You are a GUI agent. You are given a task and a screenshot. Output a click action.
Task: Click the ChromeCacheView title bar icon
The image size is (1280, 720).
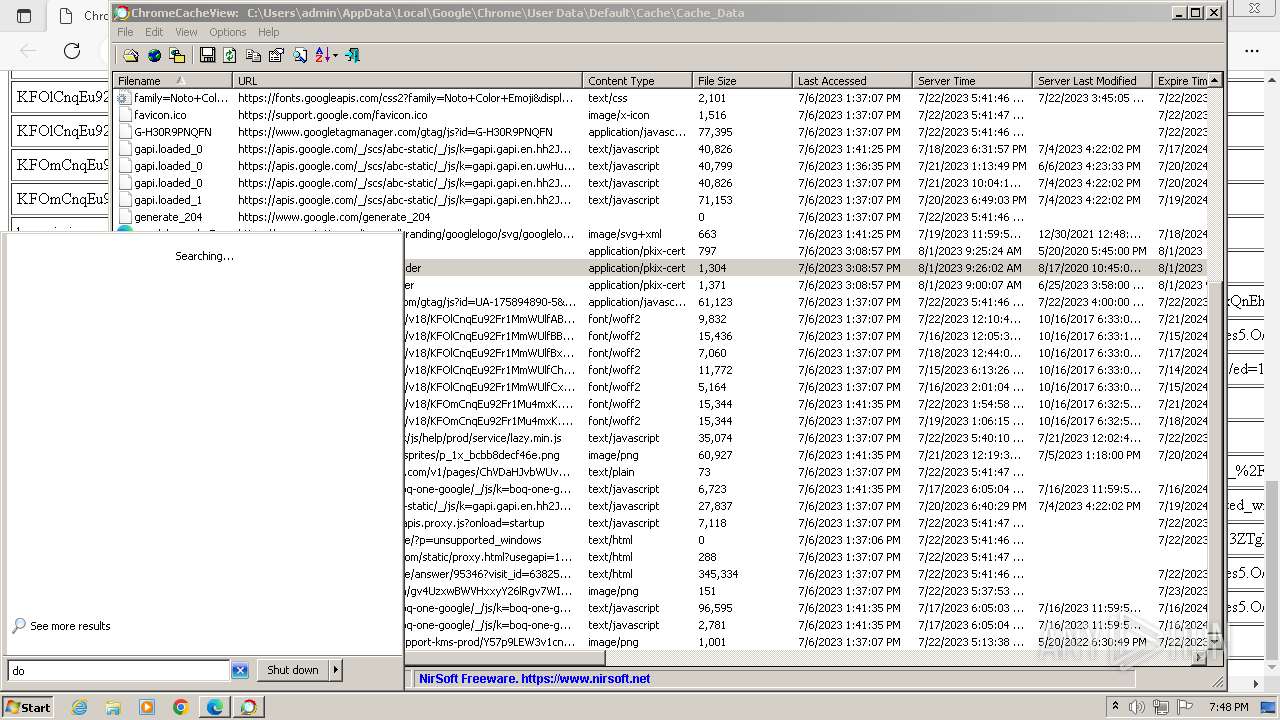pyautogui.click(x=121, y=13)
